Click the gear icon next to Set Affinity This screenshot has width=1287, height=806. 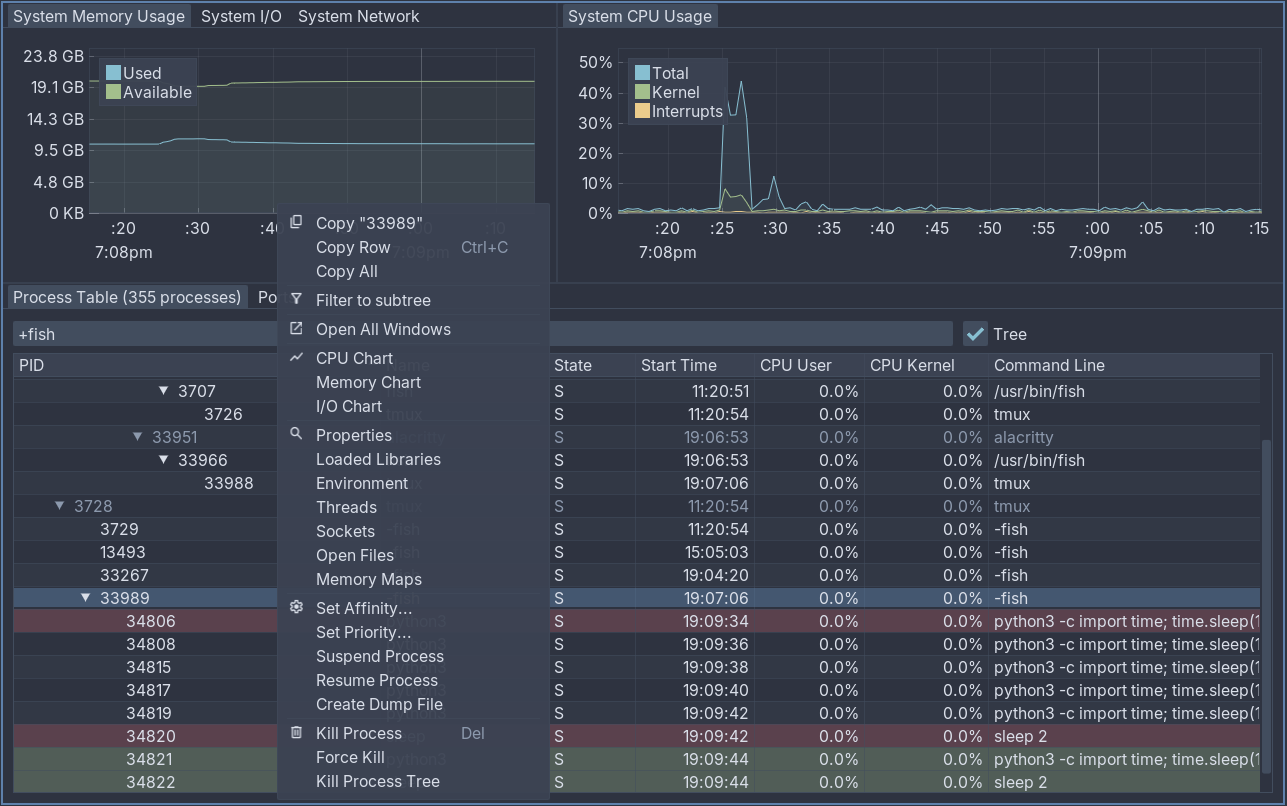pyautogui.click(x=296, y=607)
